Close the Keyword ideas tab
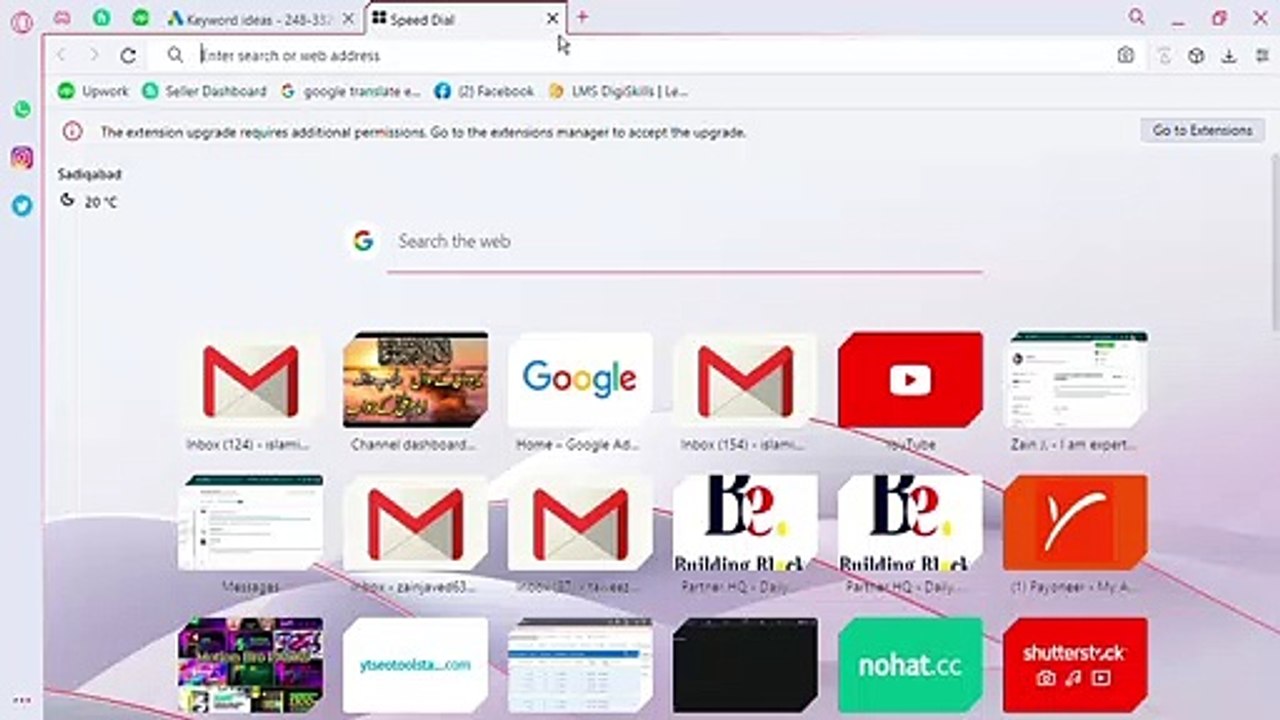This screenshot has width=1280, height=720. tap(348, 18)
